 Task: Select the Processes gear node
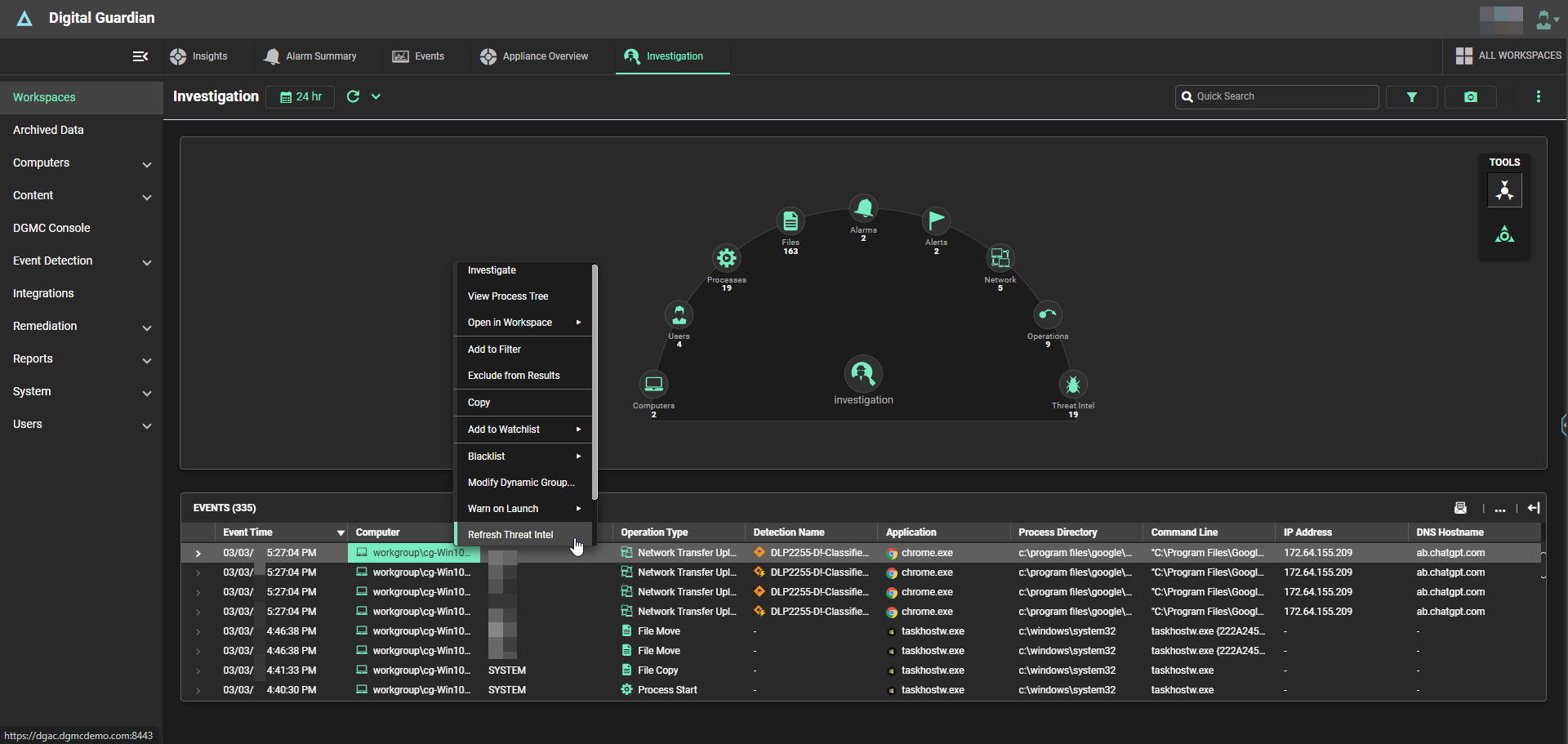click(x=726, y=259)
